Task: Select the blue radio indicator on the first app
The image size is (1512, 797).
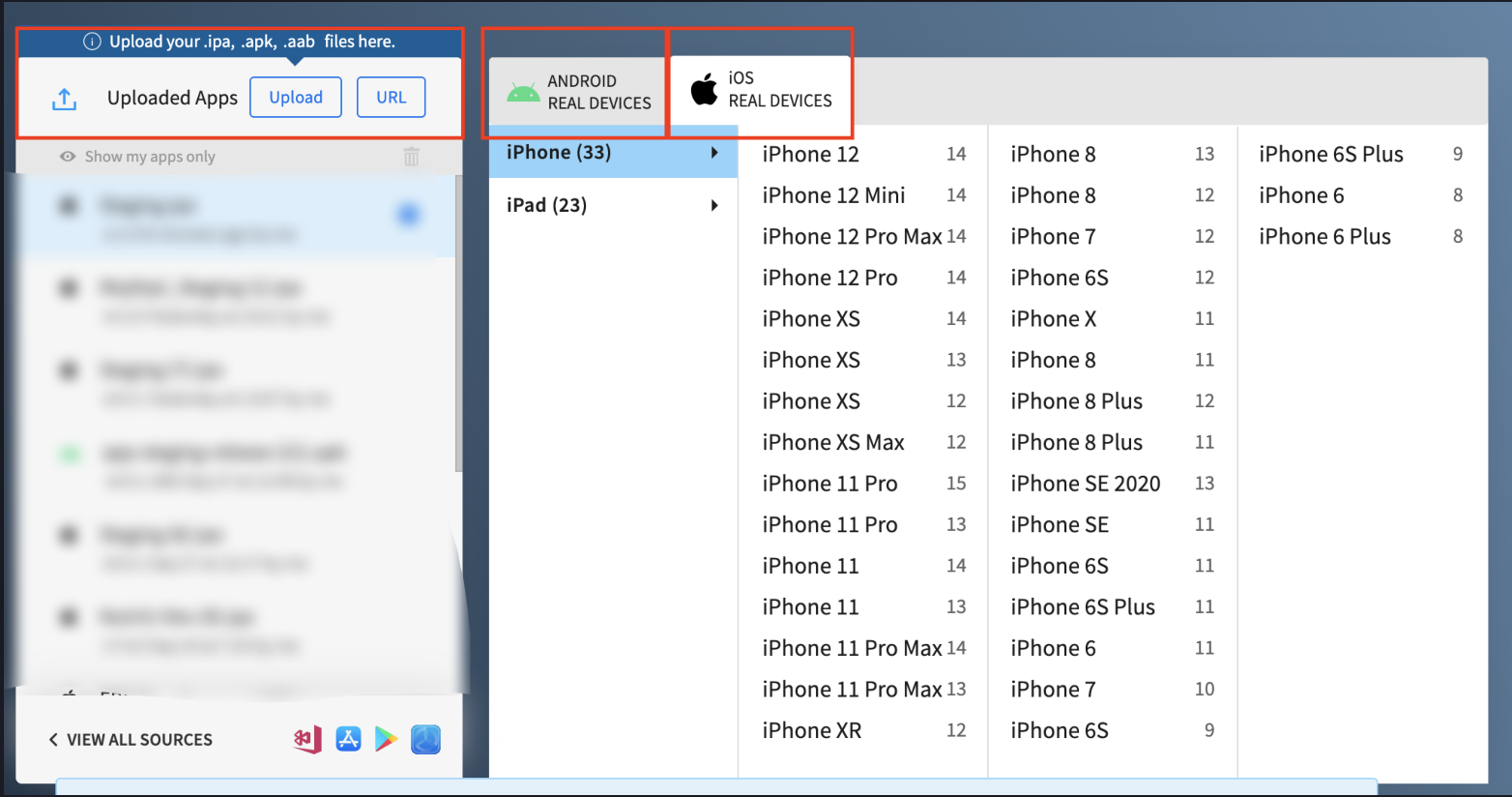Action: point(408,215)
